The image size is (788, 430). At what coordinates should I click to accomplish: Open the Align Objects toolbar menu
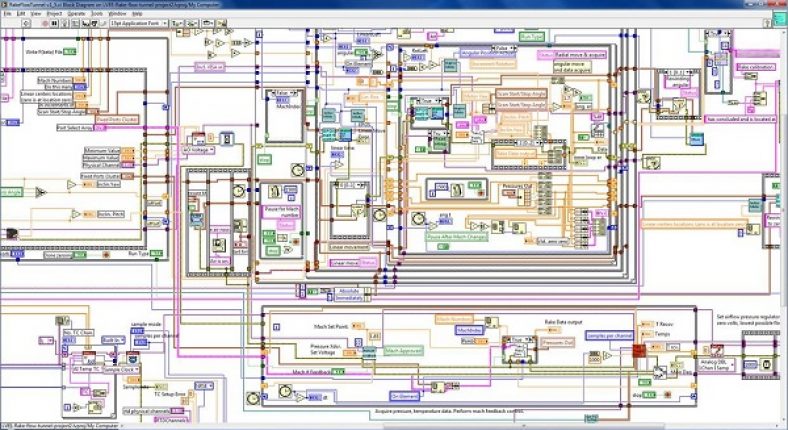coord(177,23)
